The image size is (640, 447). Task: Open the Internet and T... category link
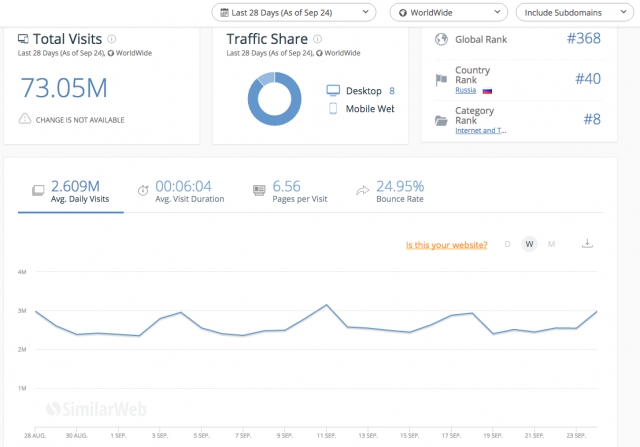[x=481, y=131]
